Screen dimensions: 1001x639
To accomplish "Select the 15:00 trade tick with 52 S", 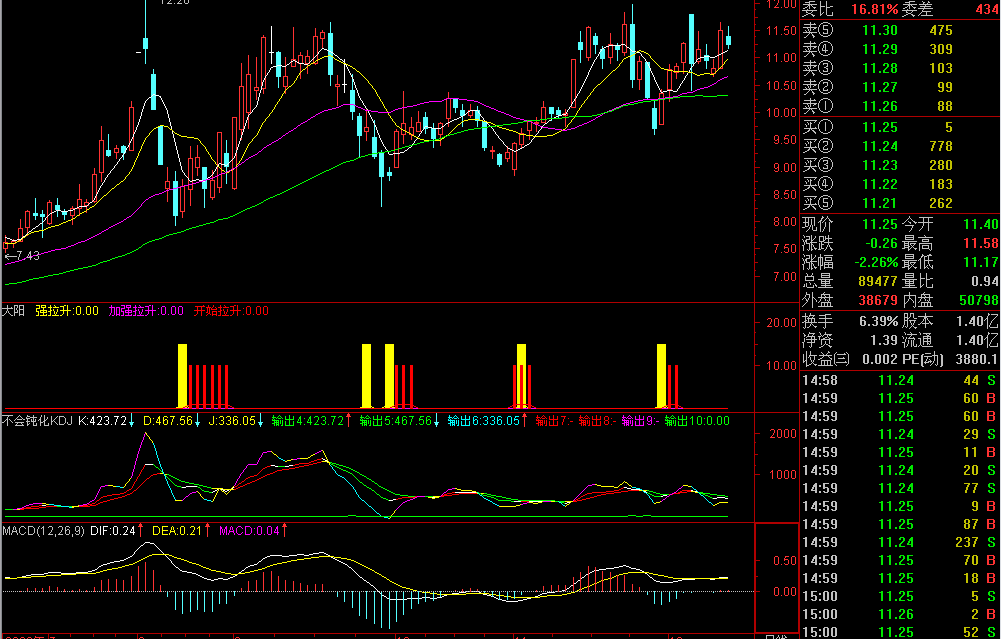I will pos(900,632).
